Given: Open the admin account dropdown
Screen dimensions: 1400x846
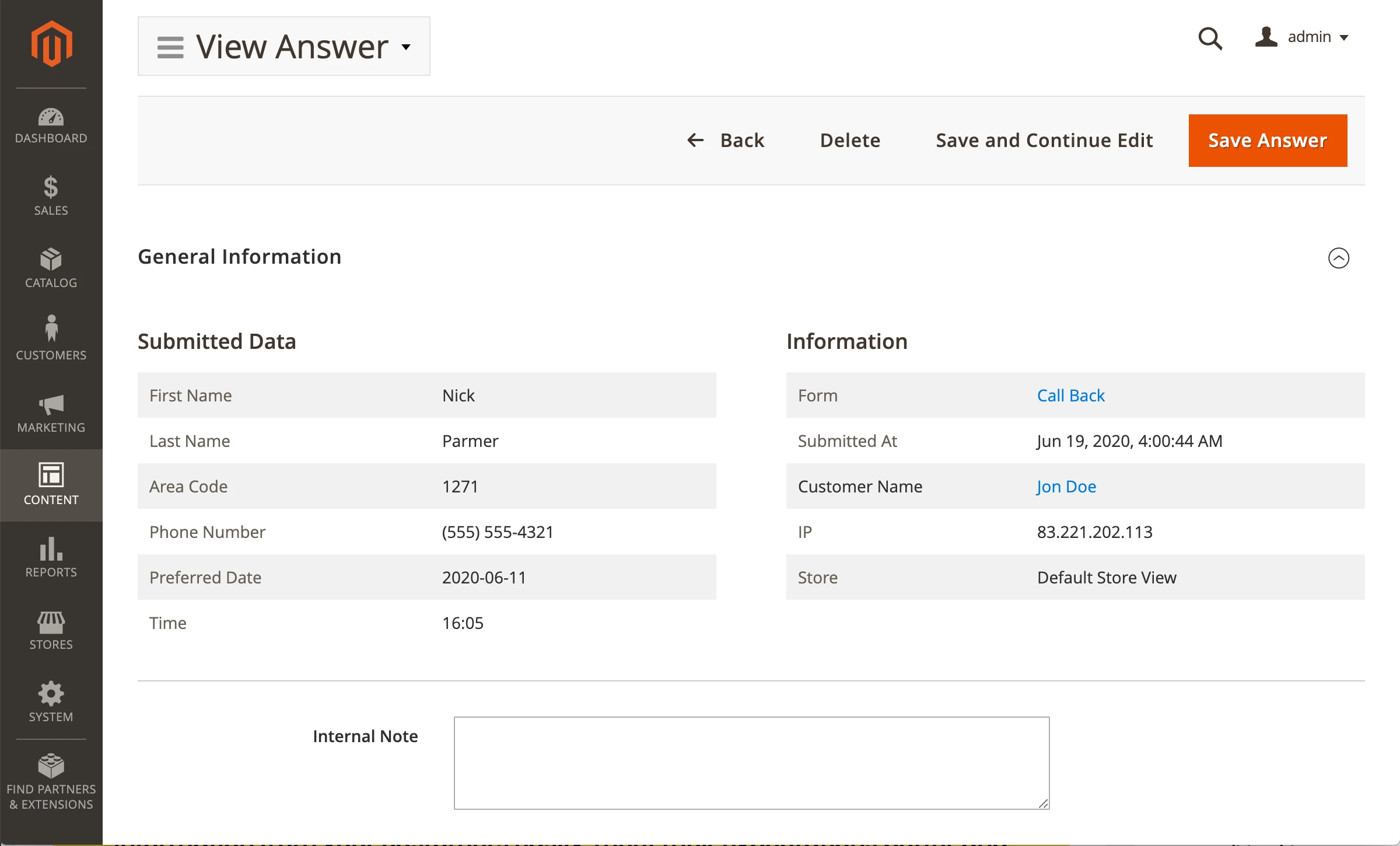Looking at the screenshot, I should pos(1302,37).
